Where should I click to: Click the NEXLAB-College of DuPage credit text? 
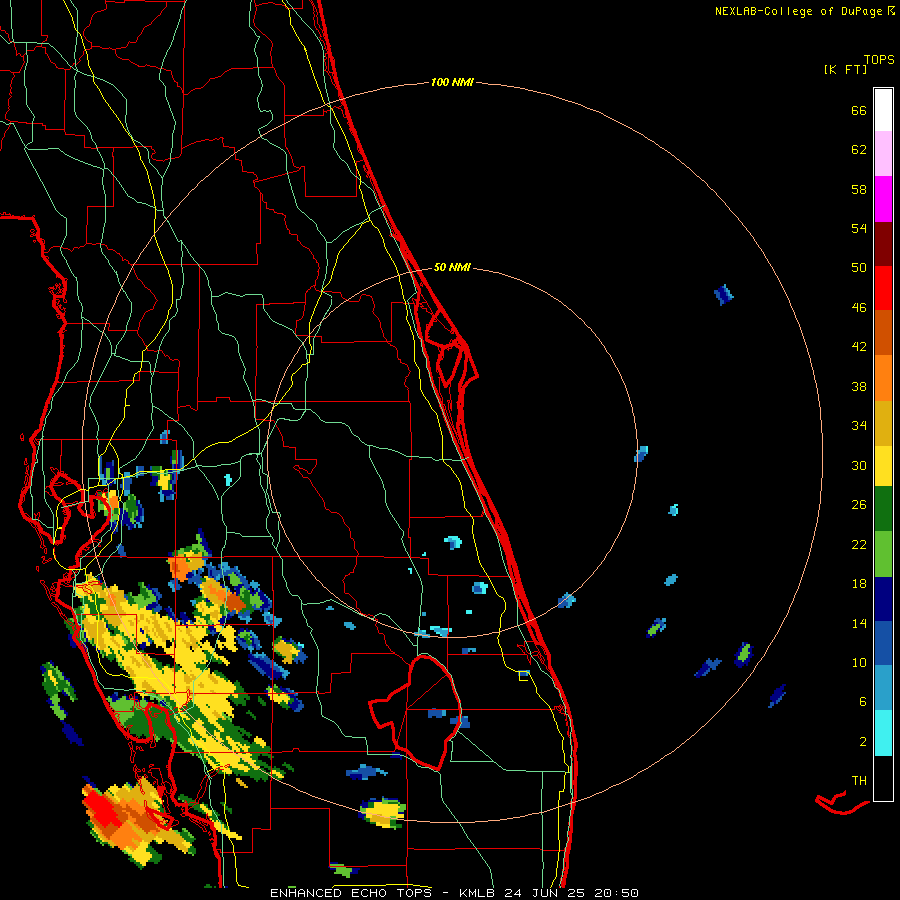point(805,11)
